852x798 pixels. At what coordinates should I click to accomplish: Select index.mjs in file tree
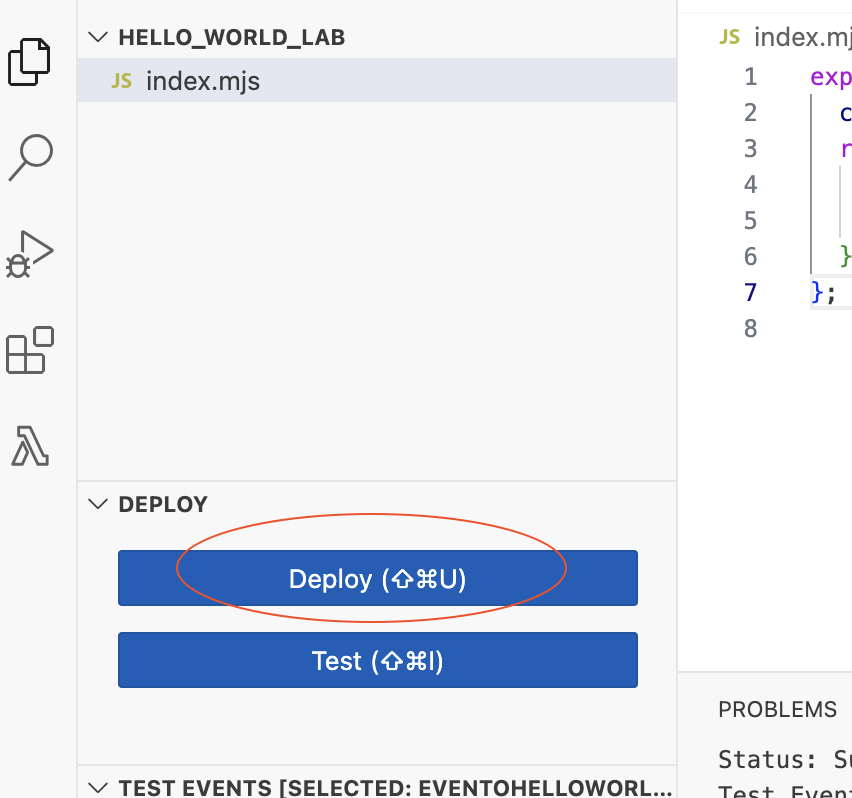(x=377, y=80)
